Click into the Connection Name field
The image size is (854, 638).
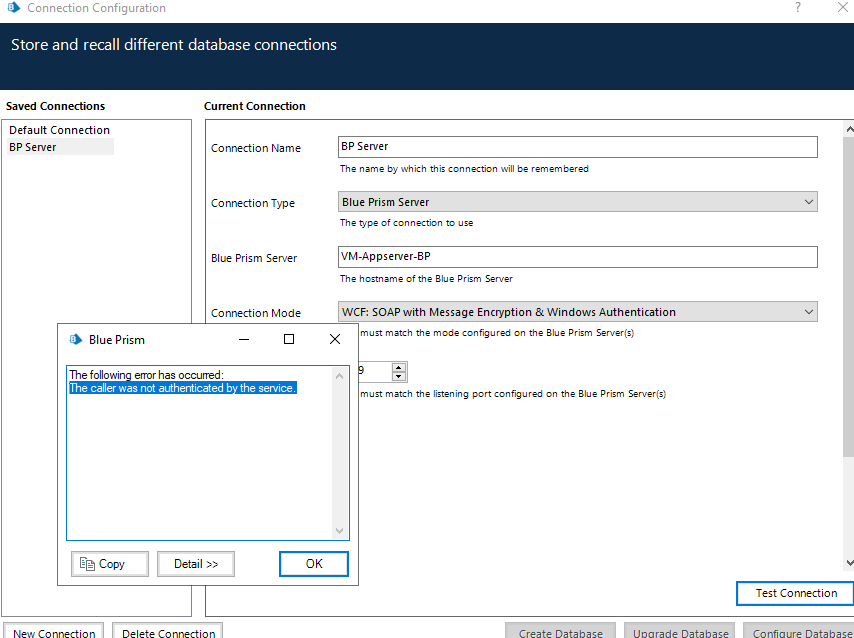(578, 147)
